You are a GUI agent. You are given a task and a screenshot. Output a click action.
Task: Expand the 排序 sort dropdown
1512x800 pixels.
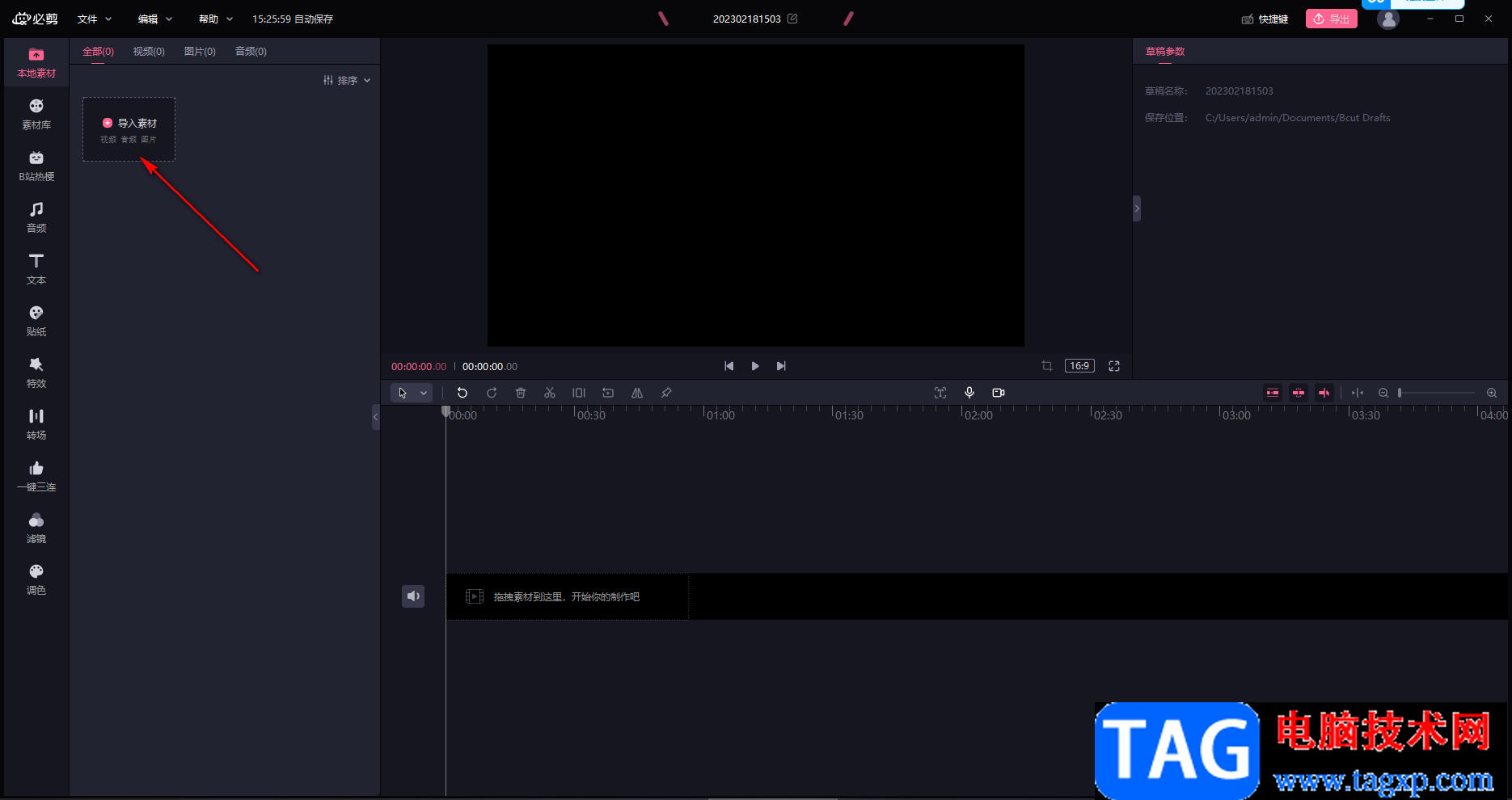(347, 81)
